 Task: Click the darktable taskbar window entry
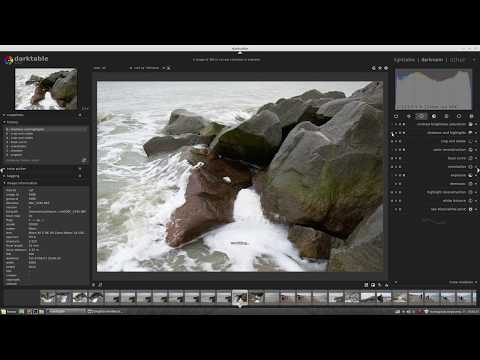[66, 312]
